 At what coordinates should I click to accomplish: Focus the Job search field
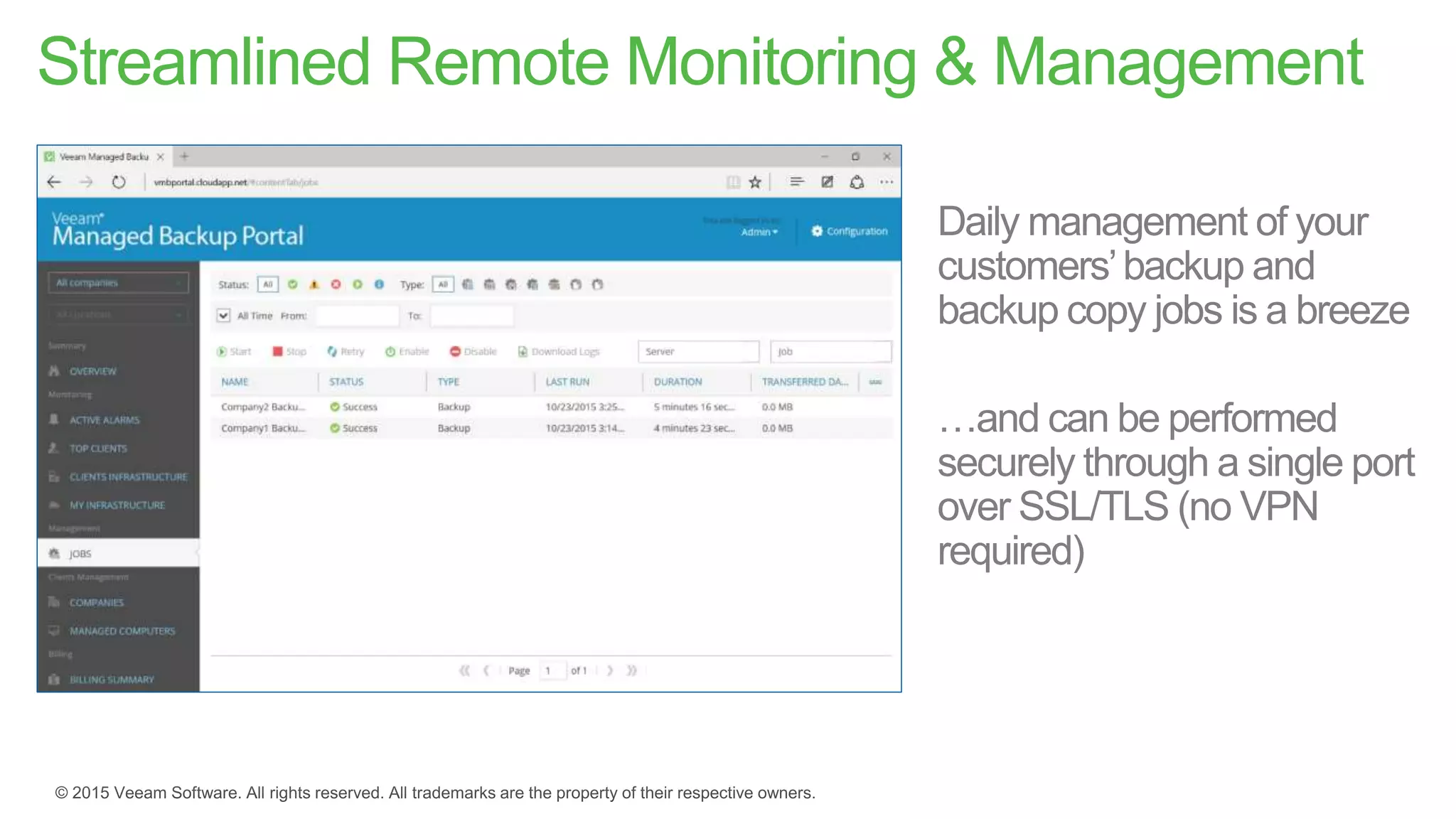coord(830,351)
